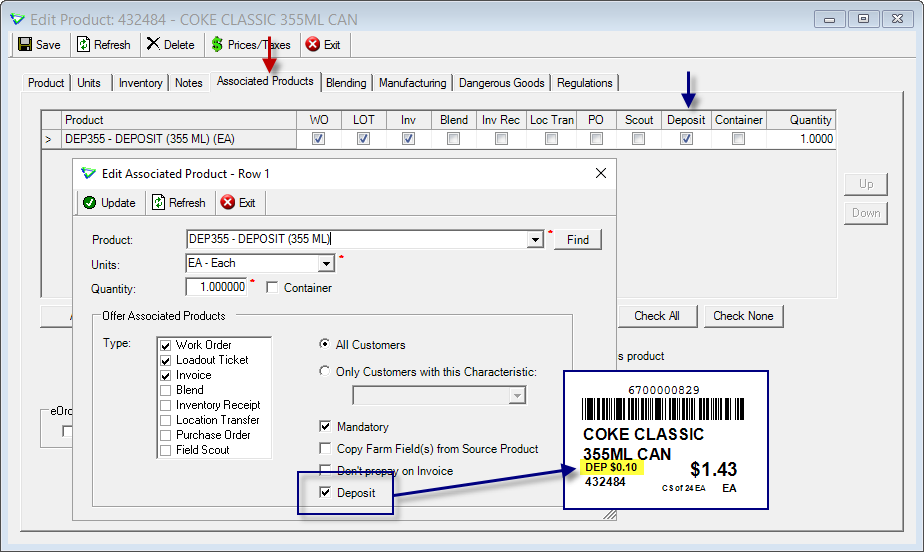Enable the Blend type checkbox

pos(166,390)
